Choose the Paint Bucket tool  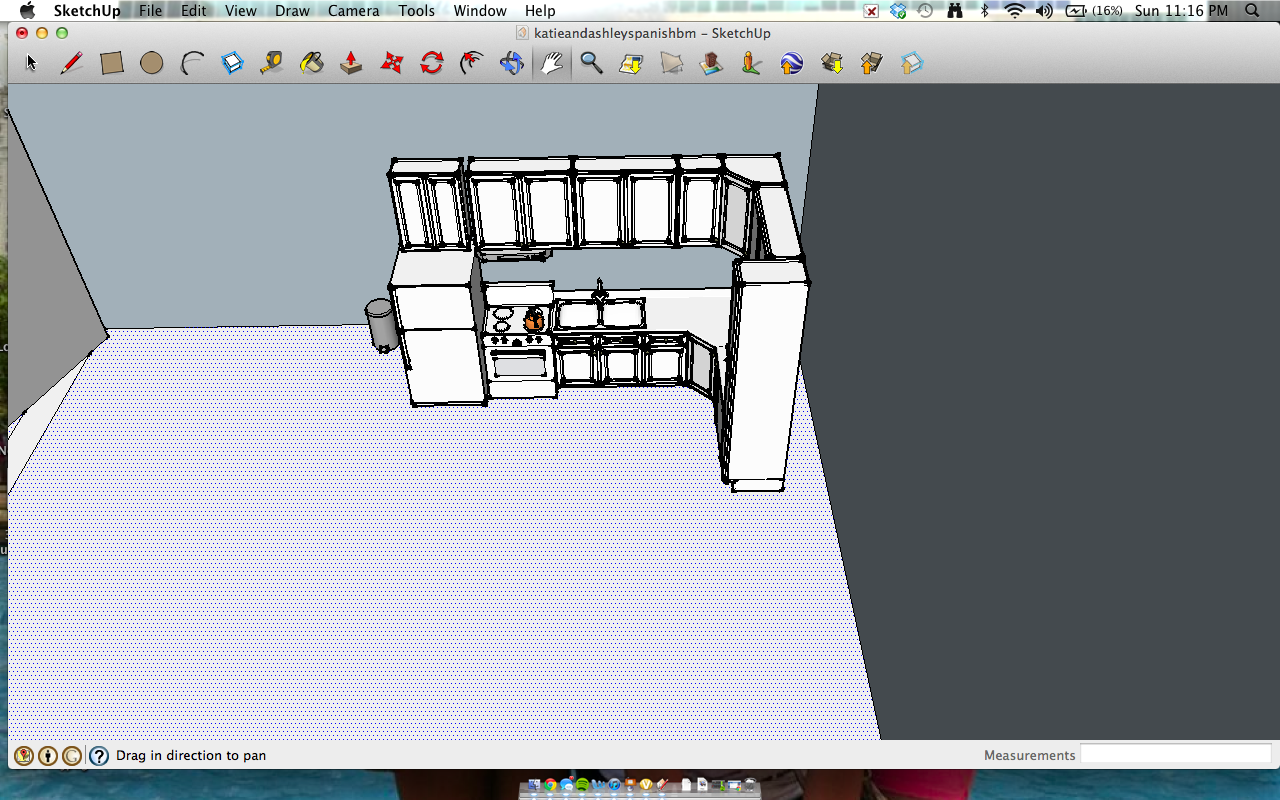[x=311, y=63]
